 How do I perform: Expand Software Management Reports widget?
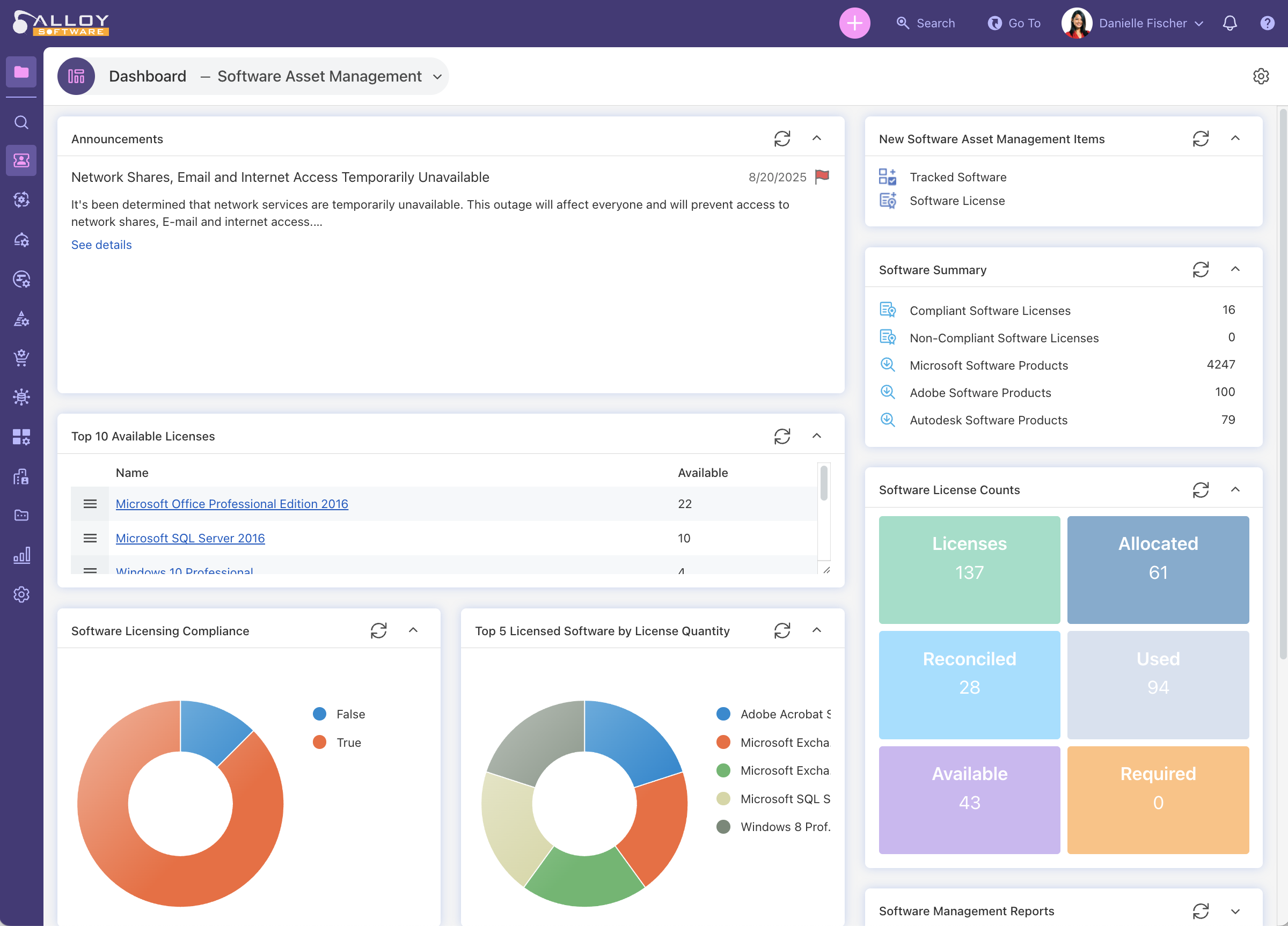coord(1235,911)
